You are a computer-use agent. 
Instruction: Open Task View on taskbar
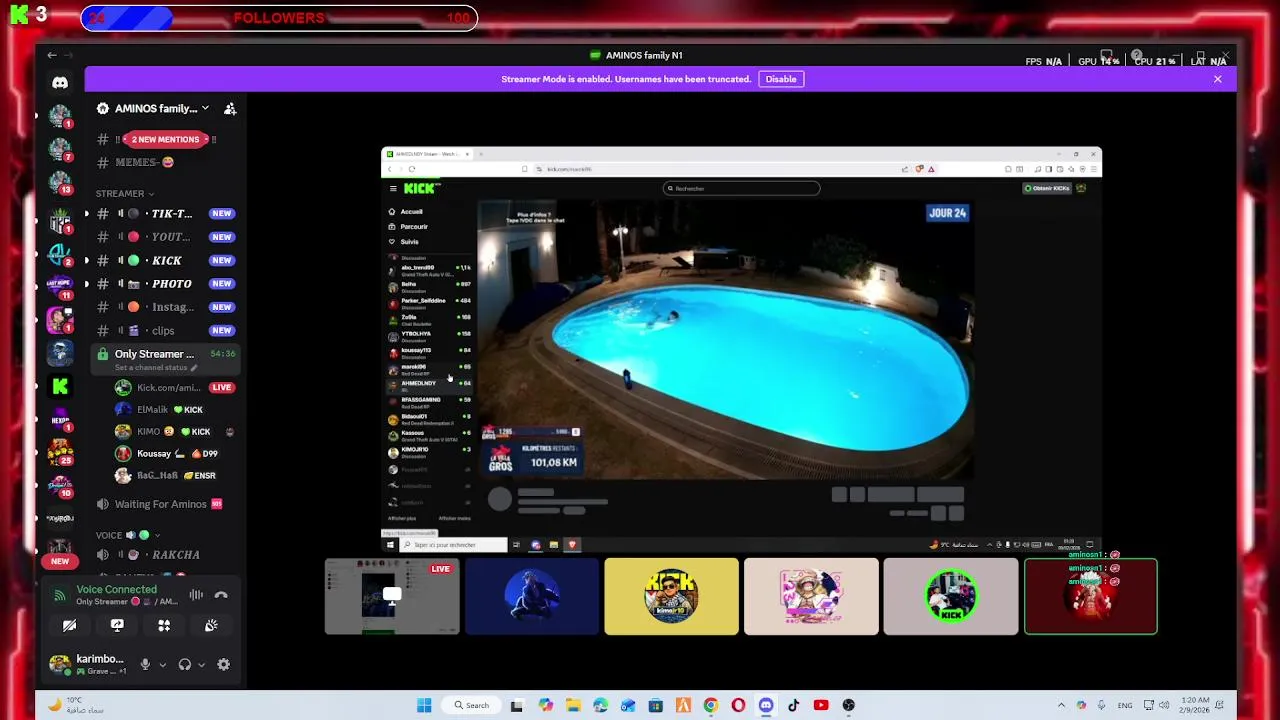(517, 705)
